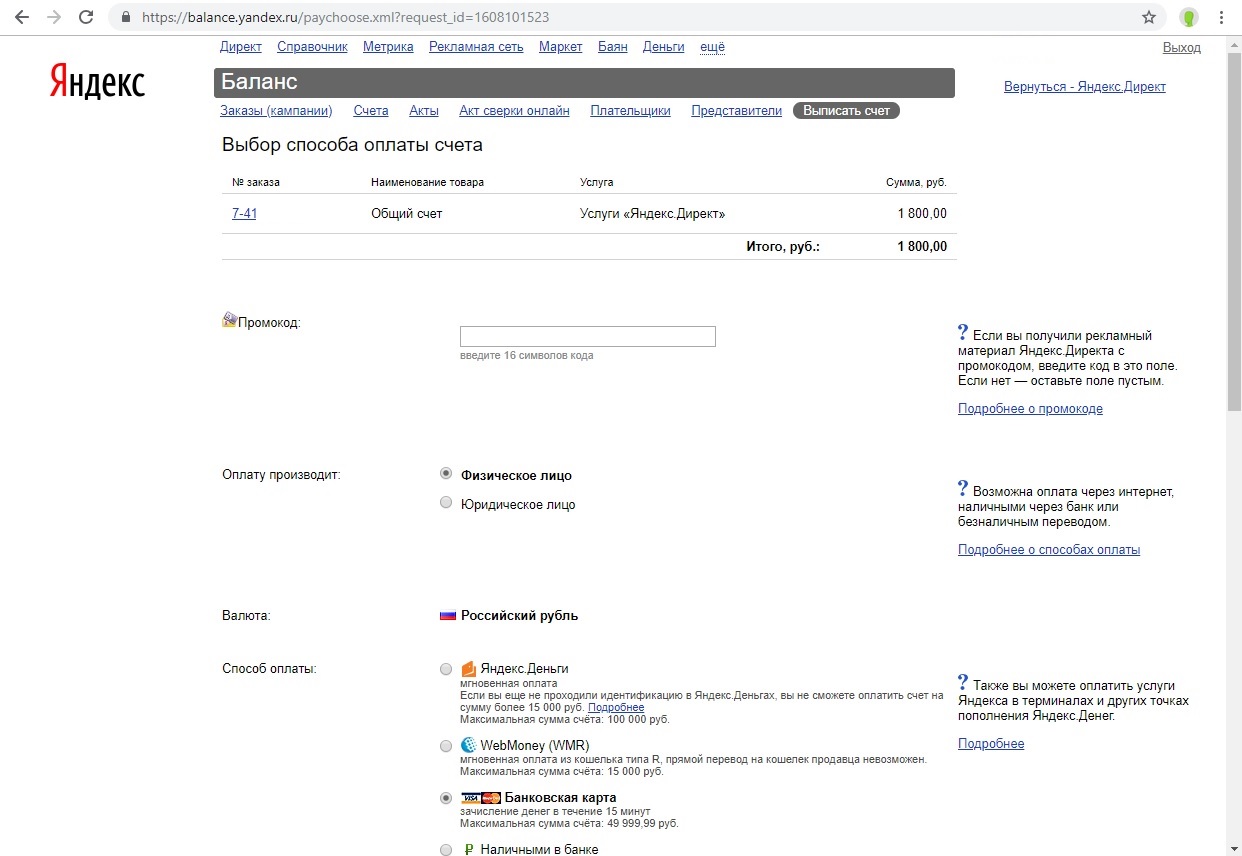
Task: Choose WebMoney (WMR) payment option
Action: coord(446,745)
